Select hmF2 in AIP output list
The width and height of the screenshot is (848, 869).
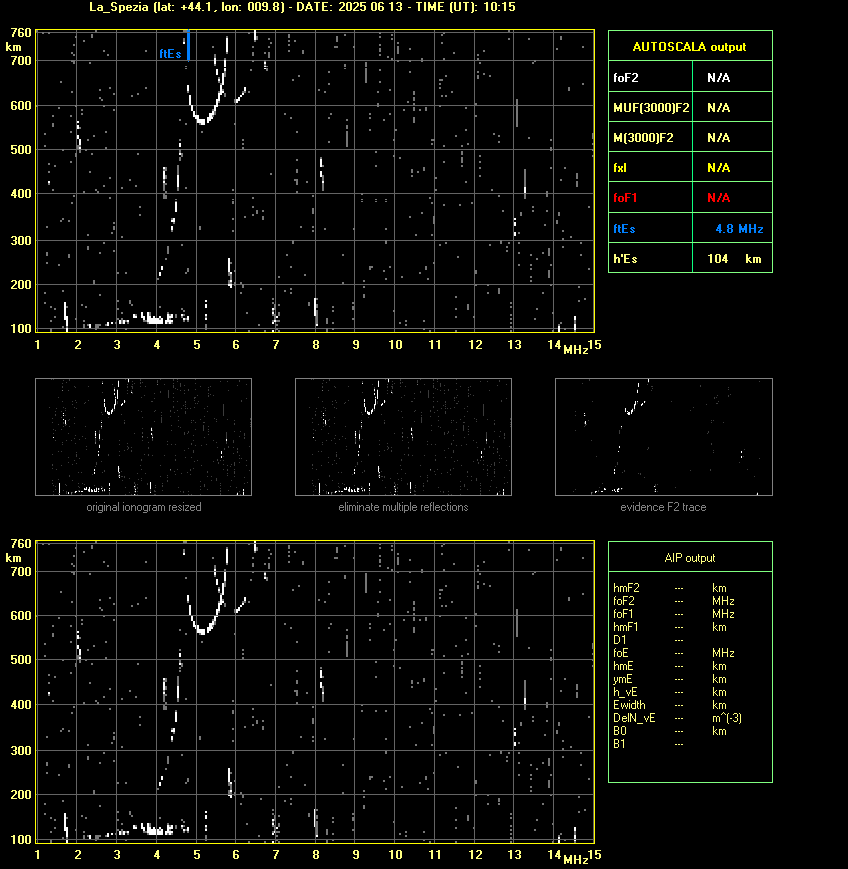(626, 588)
